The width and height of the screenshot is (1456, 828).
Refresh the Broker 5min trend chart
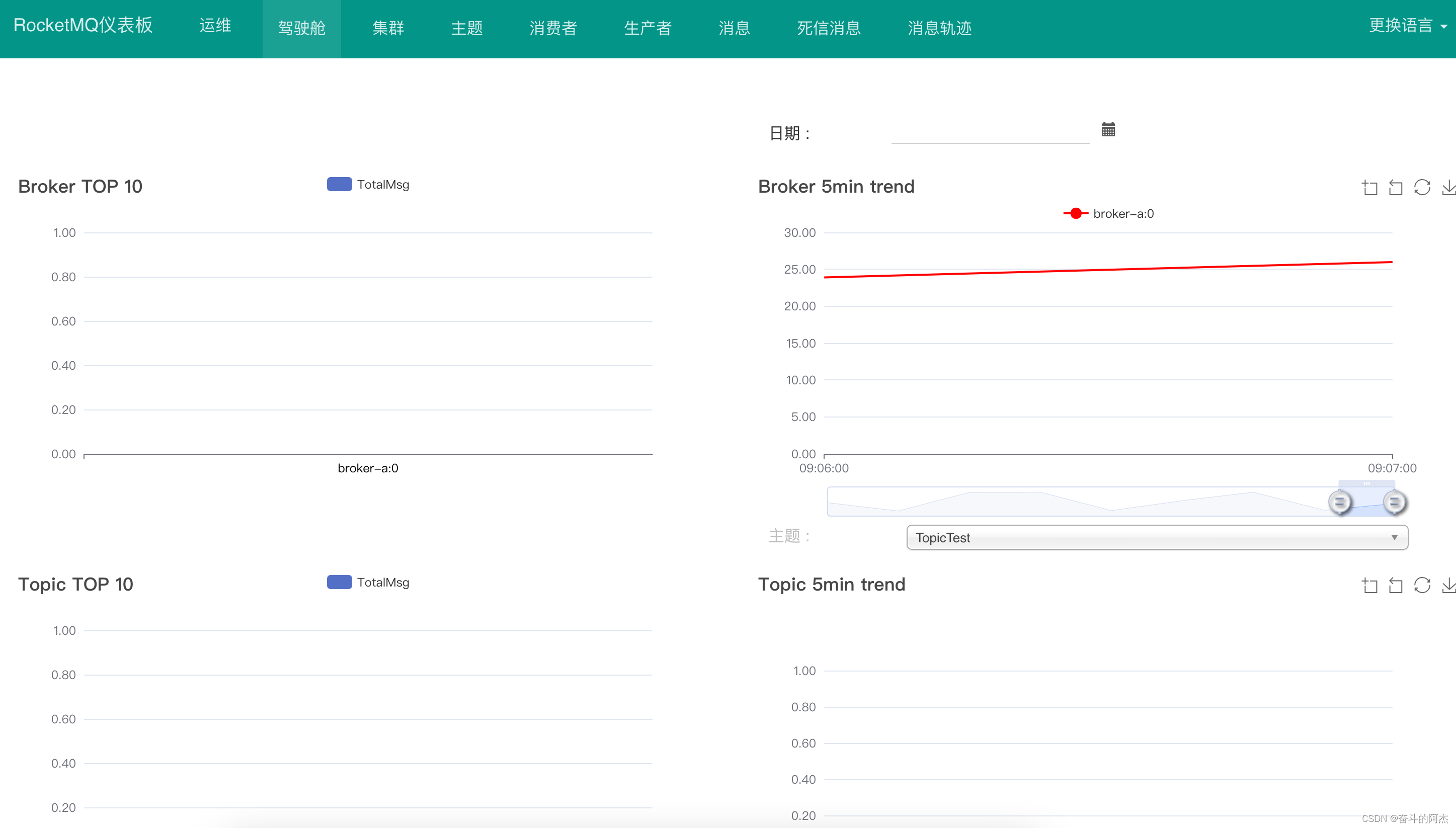point(1422,187)
